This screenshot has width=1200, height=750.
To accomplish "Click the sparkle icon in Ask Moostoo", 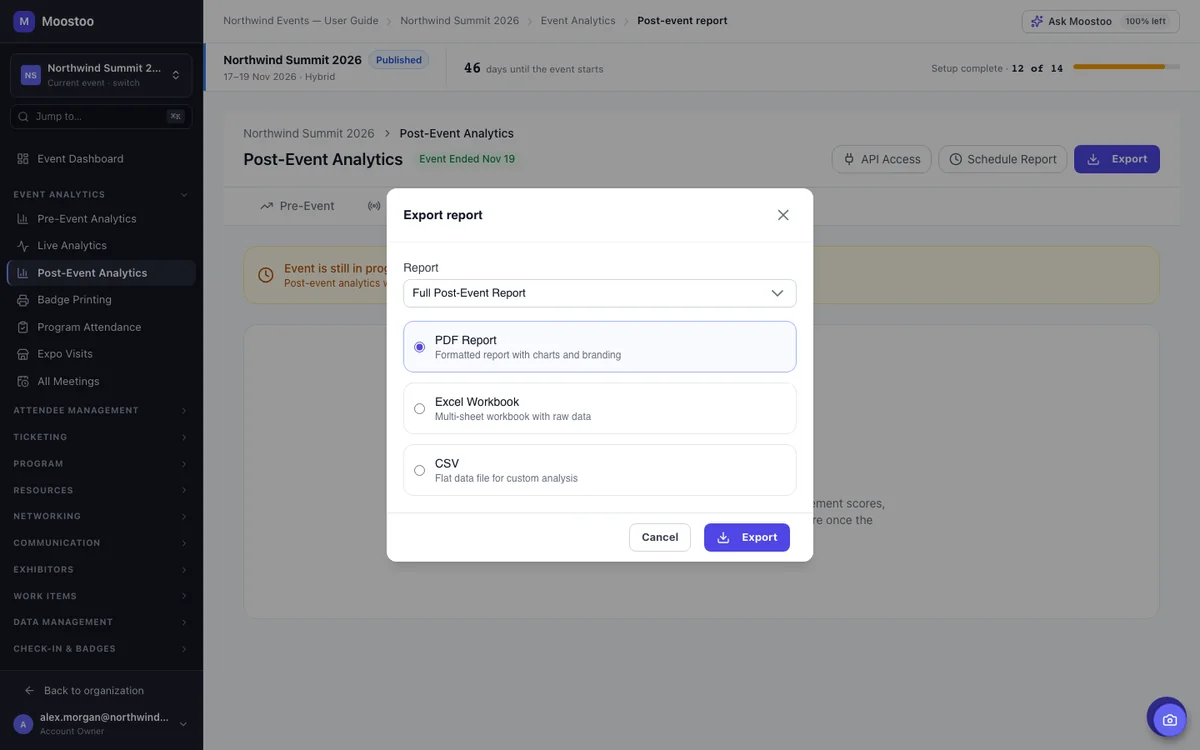I will click(x=1037, y=21).
